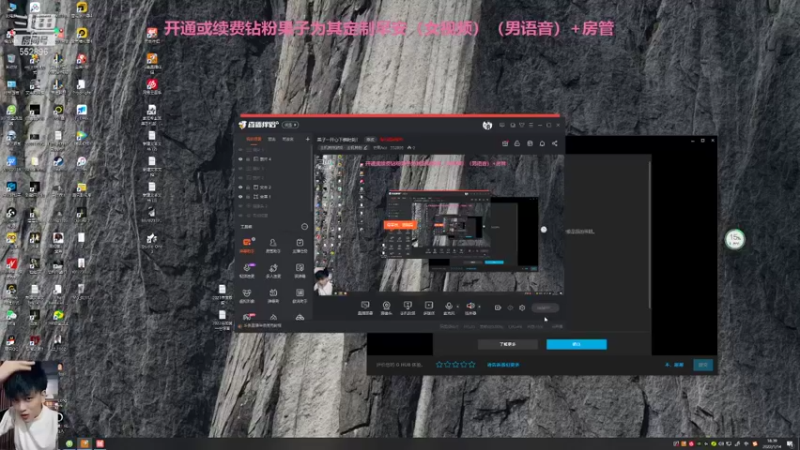
Task: Open the platform dropdown beside the app logo
Action: pyautogui.click(x=290, y=125)
